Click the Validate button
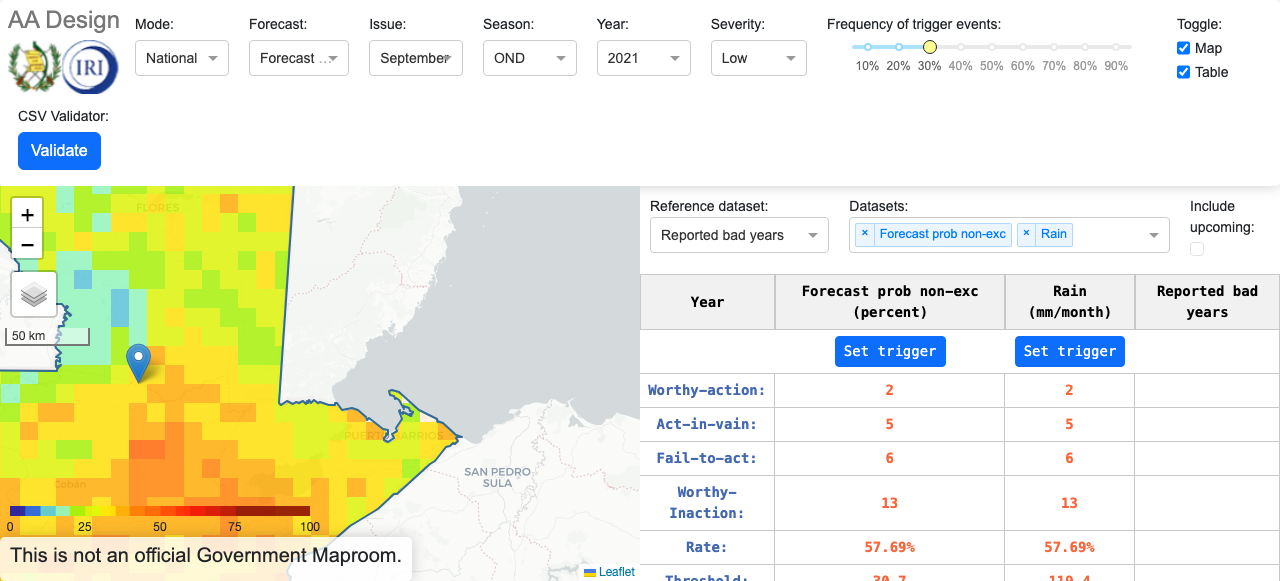 59,150
